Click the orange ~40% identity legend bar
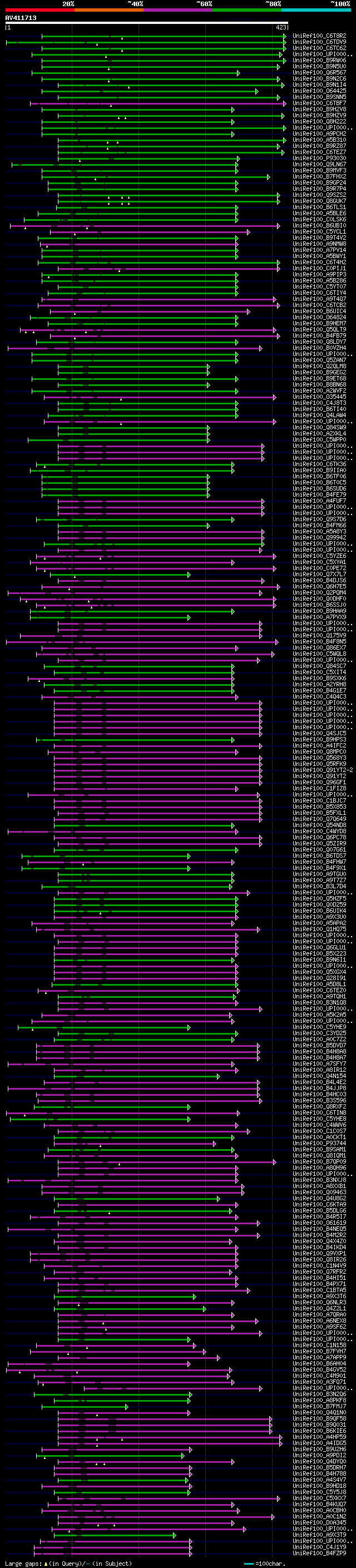The width and height of the screenshot is (356, 1568). pos(109,10)
